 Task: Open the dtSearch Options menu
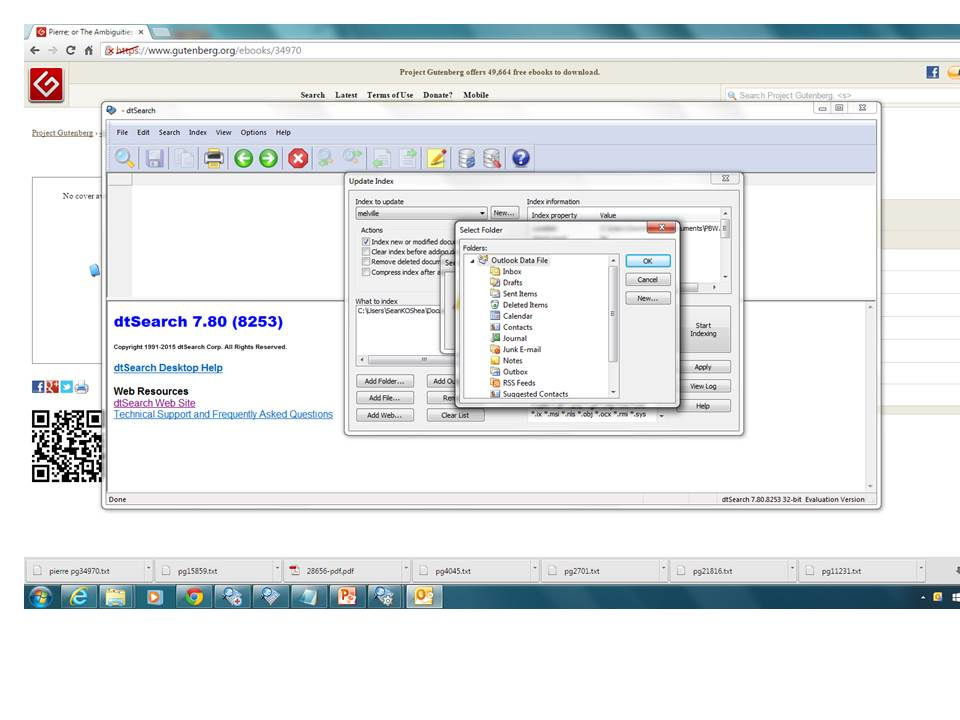pos(253,132)
